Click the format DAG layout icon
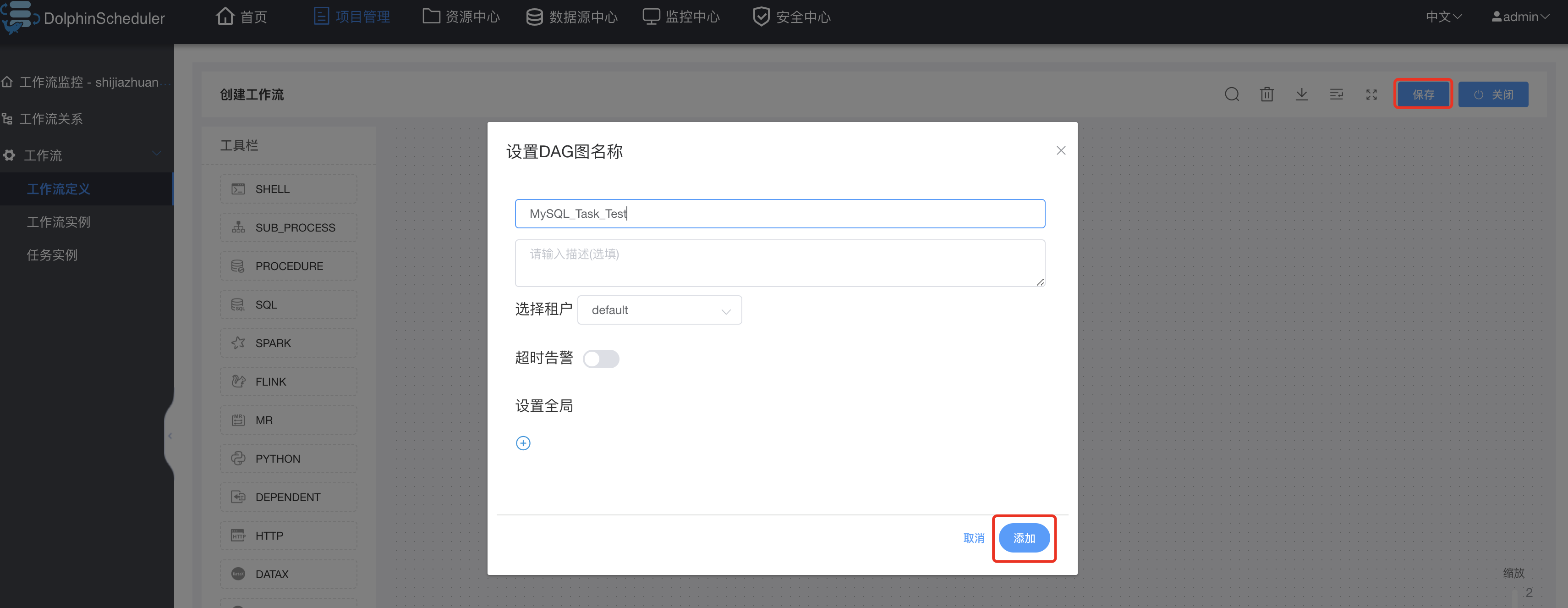 [1336, 94]
